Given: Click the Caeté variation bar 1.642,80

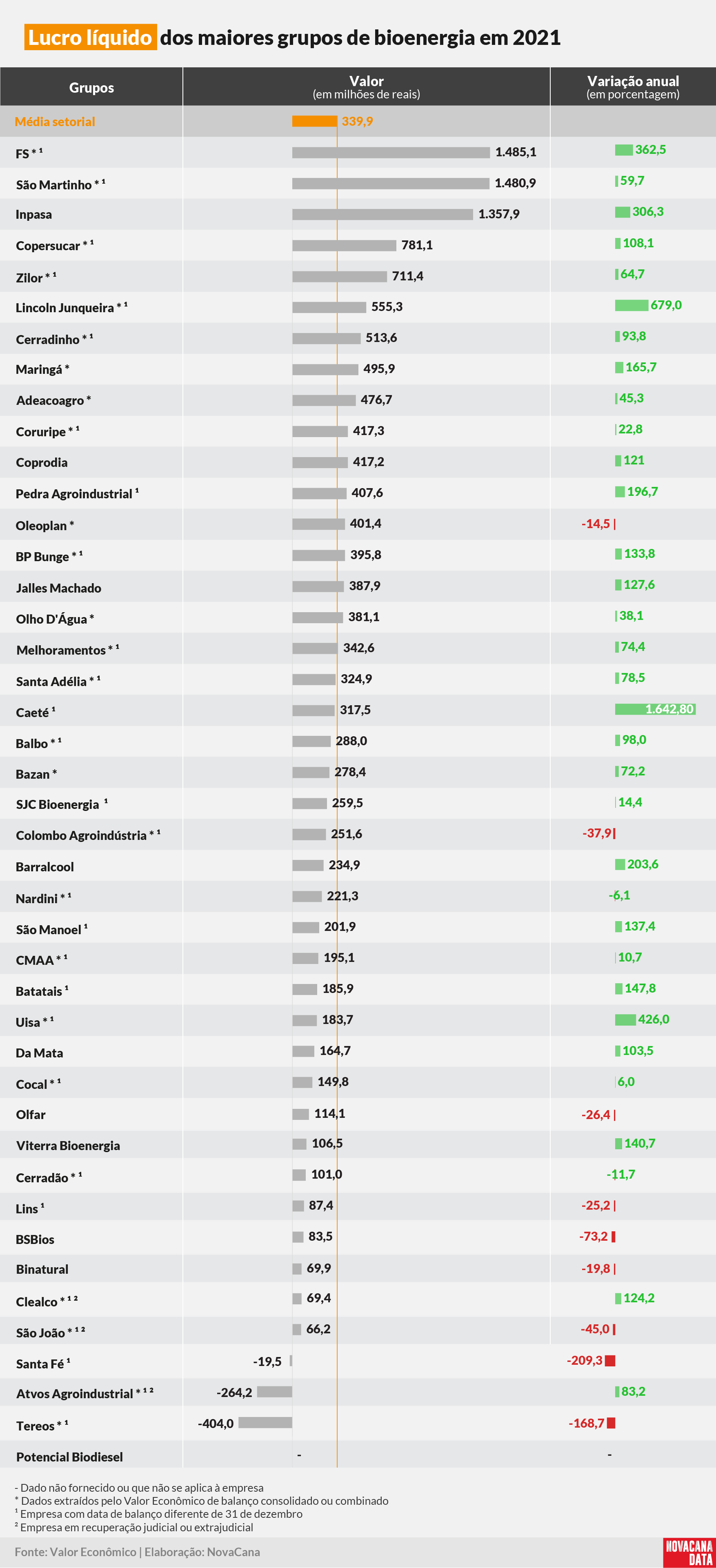Looking at the screenshot, I should [655, 709].
